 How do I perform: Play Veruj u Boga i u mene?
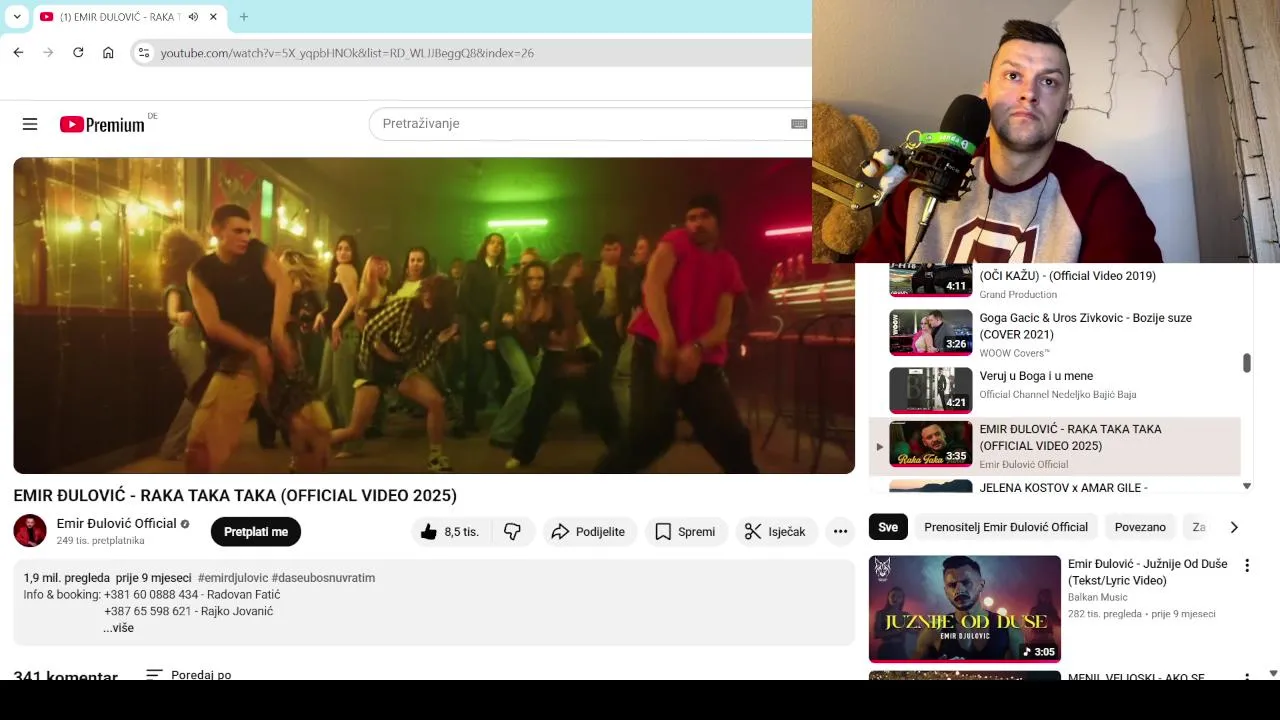pos(1036,376)
